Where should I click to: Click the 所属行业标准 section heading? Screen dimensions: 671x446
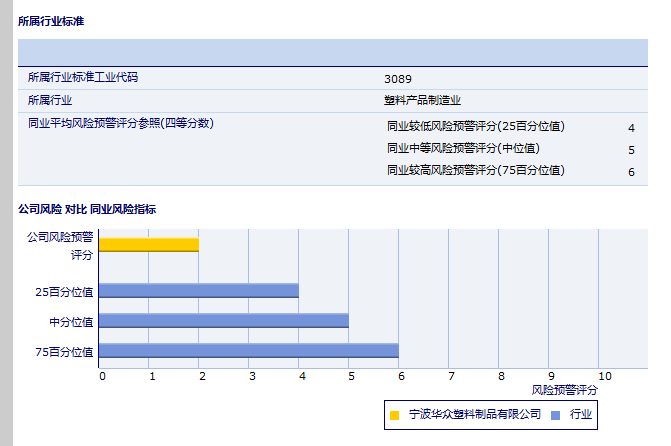(x=51, y=19)
